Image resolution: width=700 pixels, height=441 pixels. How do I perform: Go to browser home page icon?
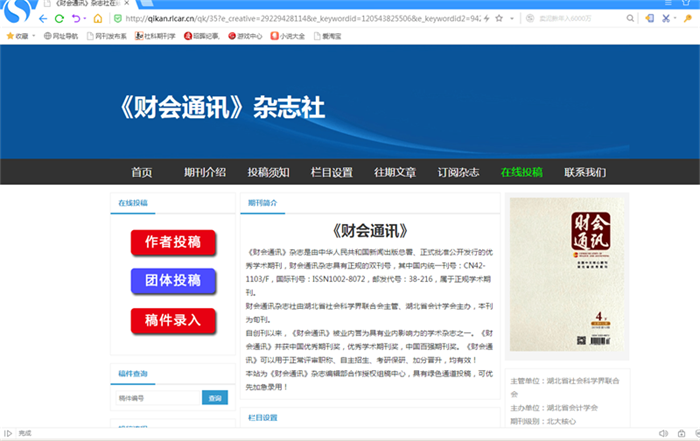pos(98,19)
